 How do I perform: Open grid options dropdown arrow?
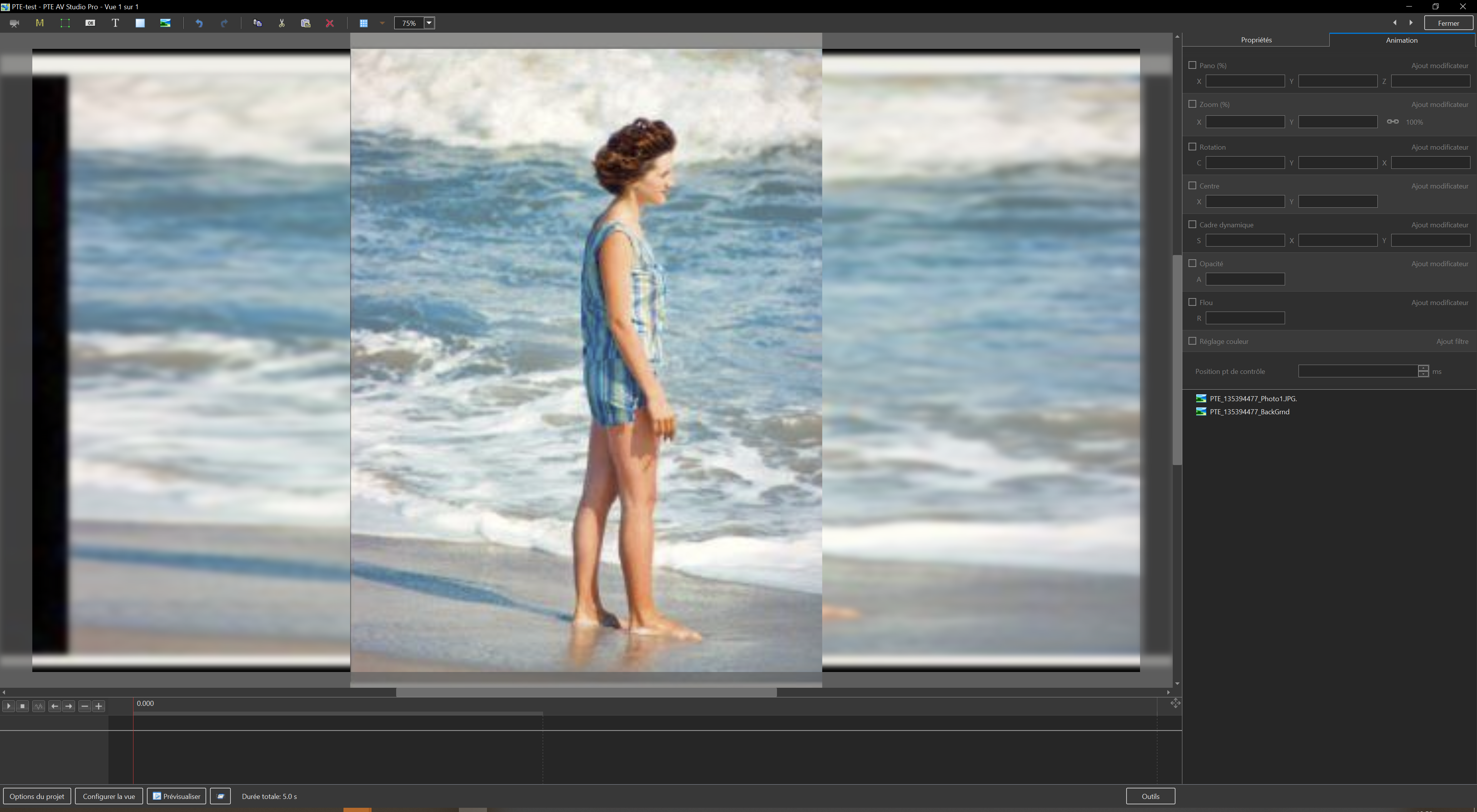382,23
